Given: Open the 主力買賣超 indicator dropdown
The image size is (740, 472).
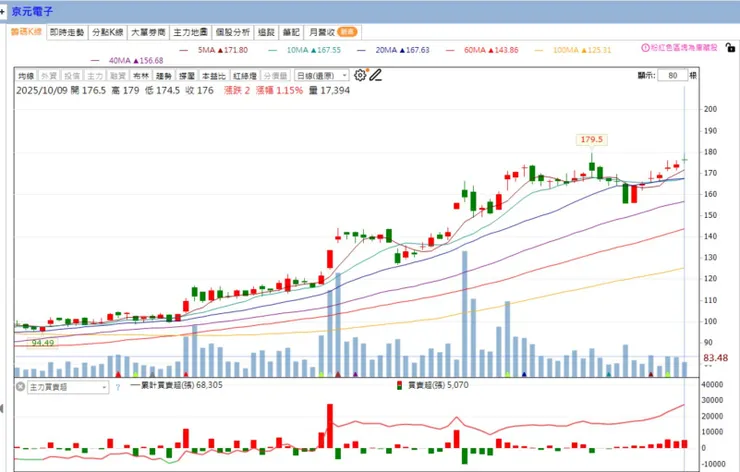Looking at the screenshot, I should pyautogui.click(x=68, y=387).
